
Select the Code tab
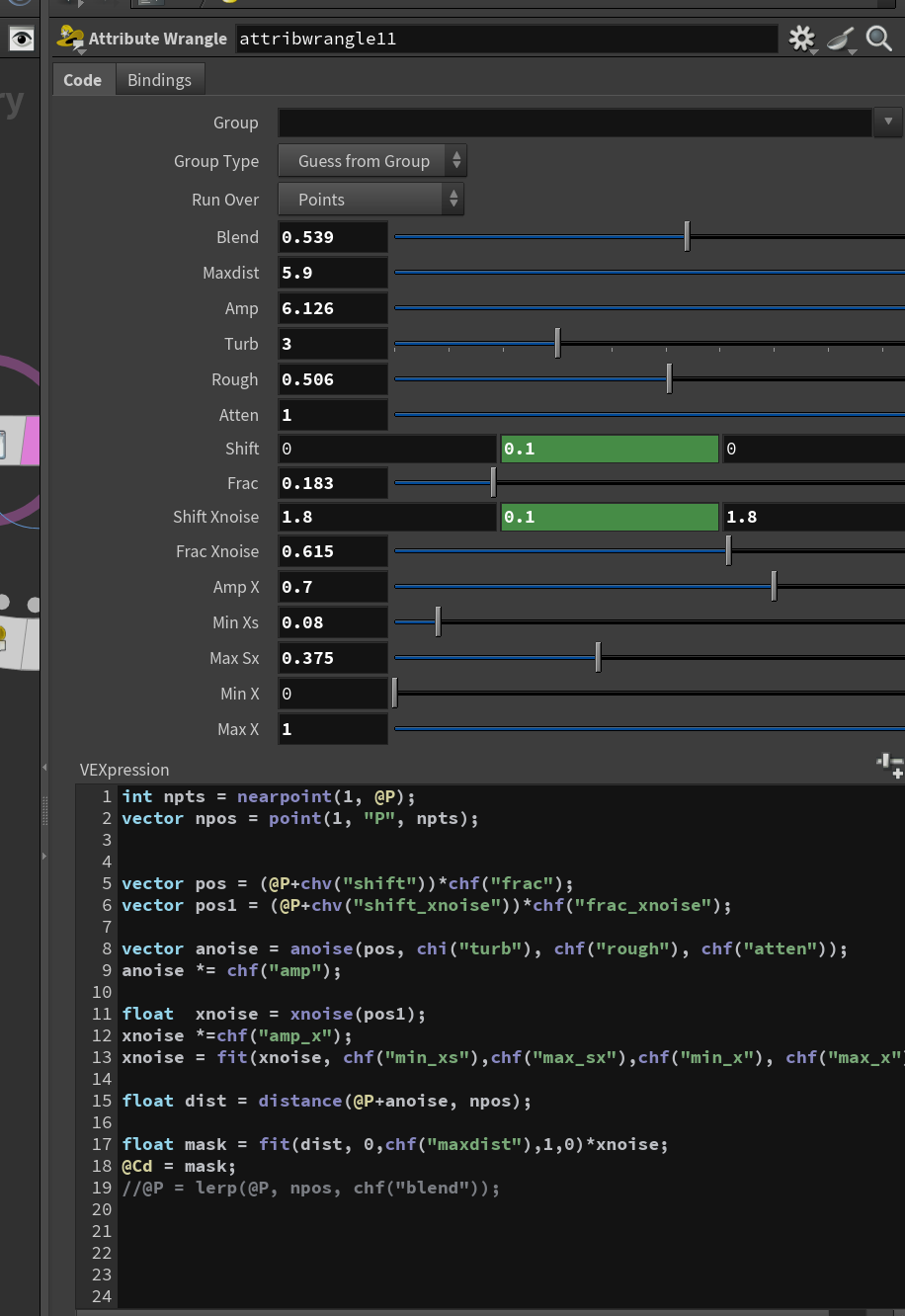83,80
